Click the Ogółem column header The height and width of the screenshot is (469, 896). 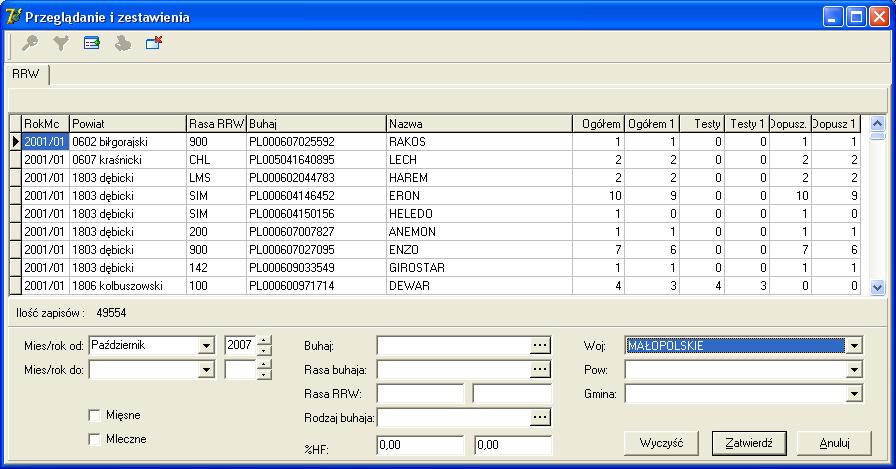tap(598, 123)
